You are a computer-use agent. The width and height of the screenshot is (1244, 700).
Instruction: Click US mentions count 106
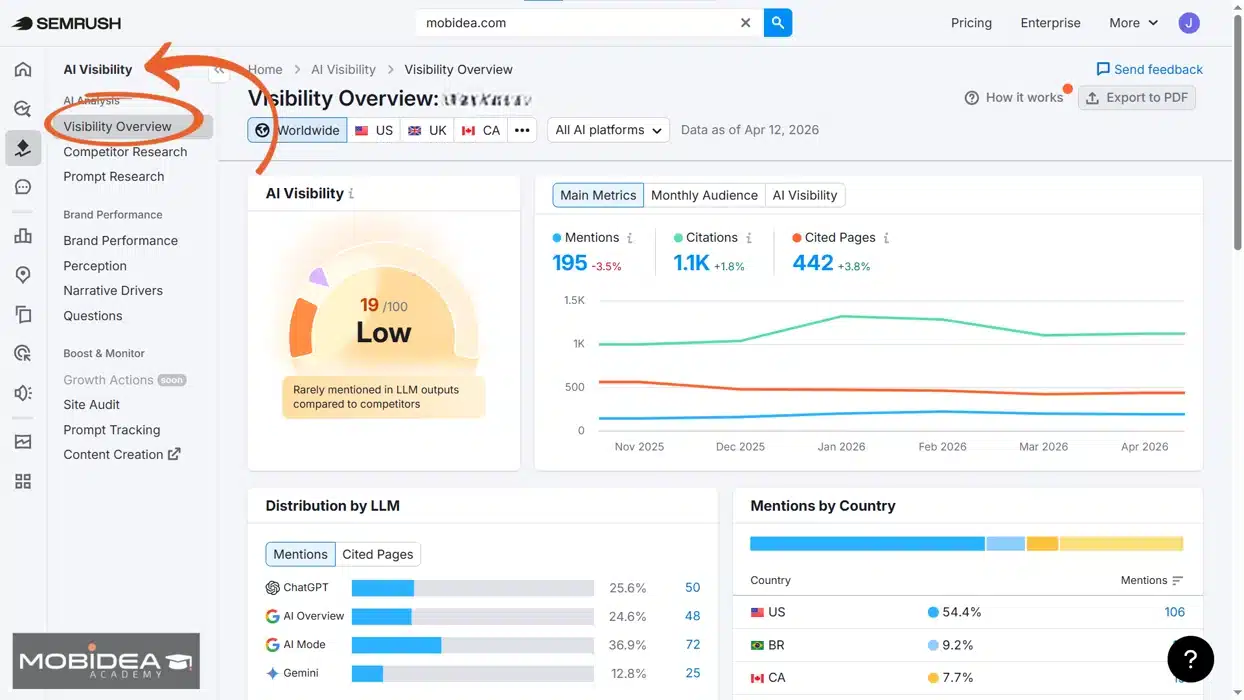tap(1174, 612)
